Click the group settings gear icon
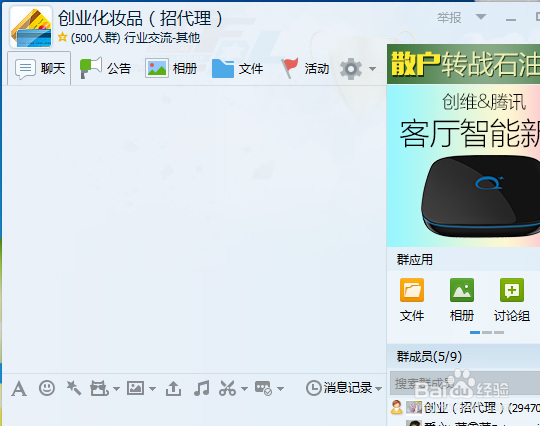Image resolution: width=540 pixels, height=426 pixels. tap(351, 69)
